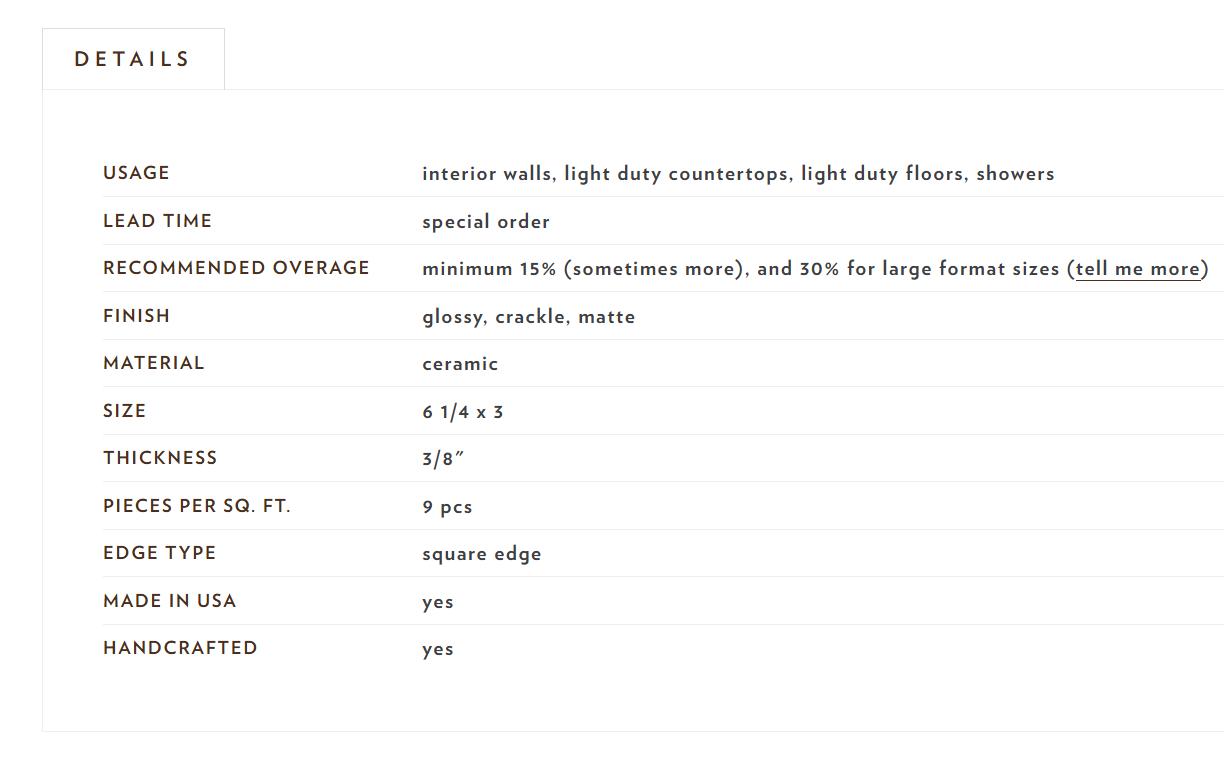Click the Edge Type label
Viewport: 1224px width, 784px height.
[x=159, y=553]
